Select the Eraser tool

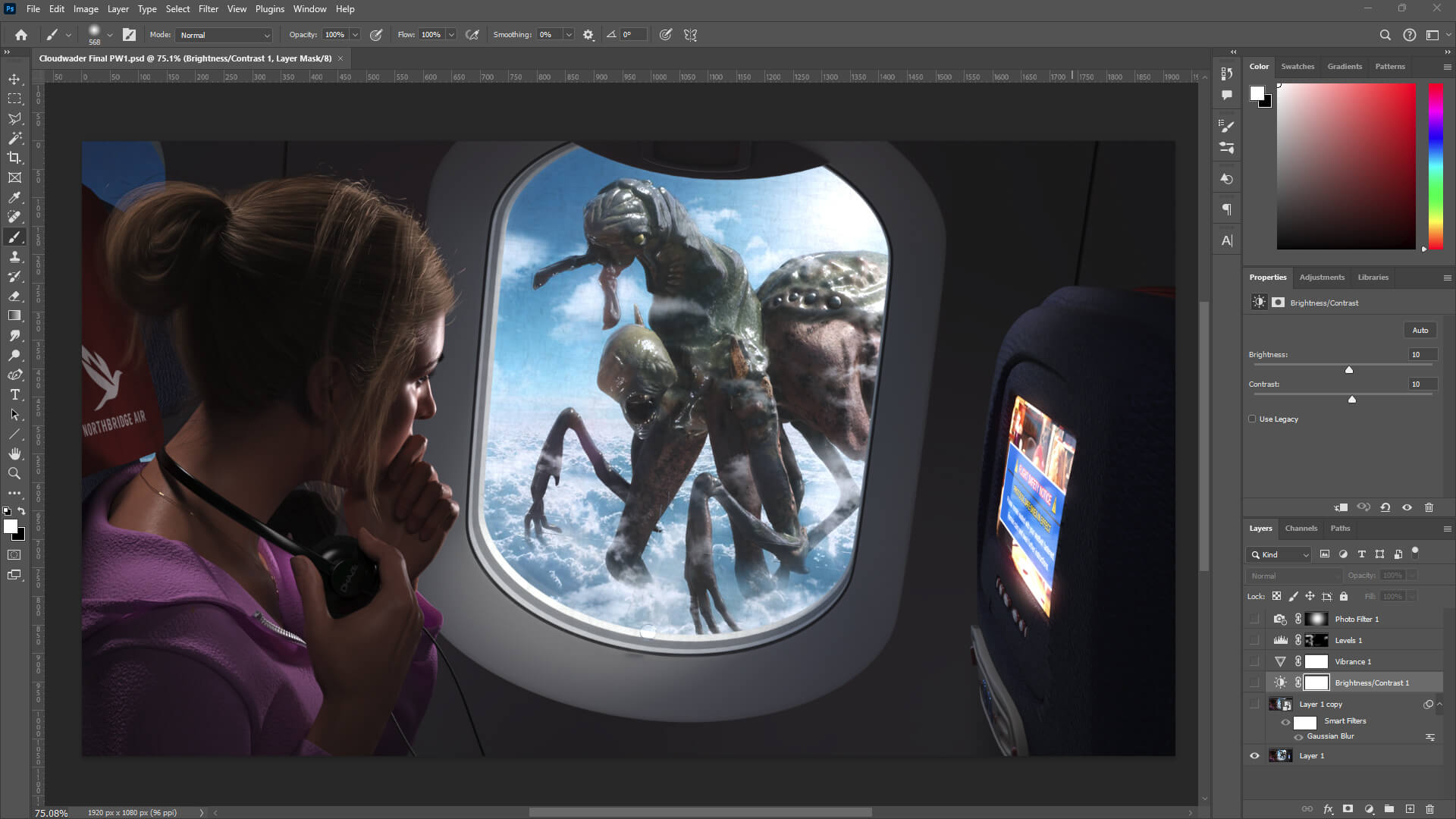(14, 297)
